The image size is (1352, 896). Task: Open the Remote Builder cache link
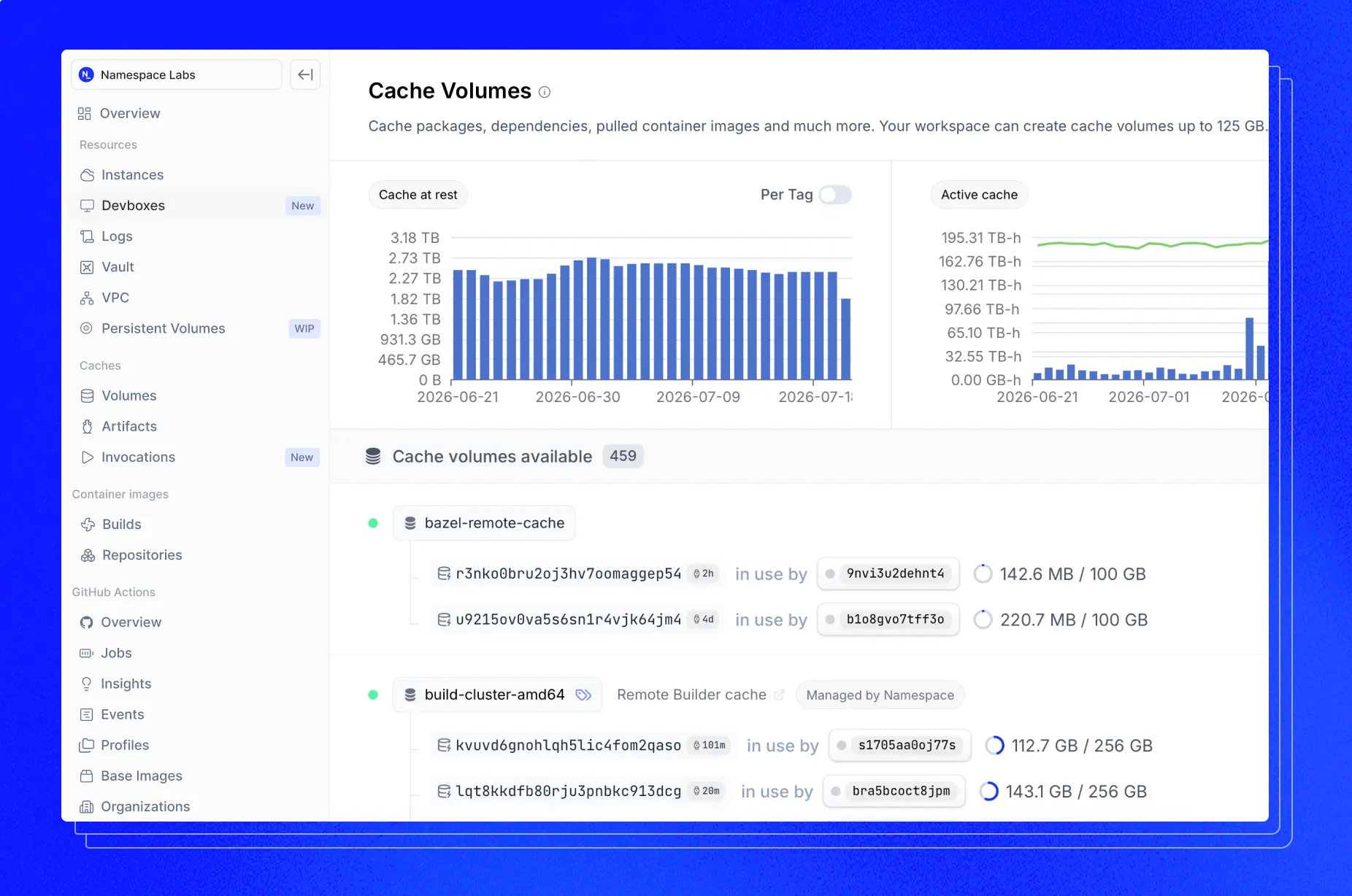click(691, 695)
